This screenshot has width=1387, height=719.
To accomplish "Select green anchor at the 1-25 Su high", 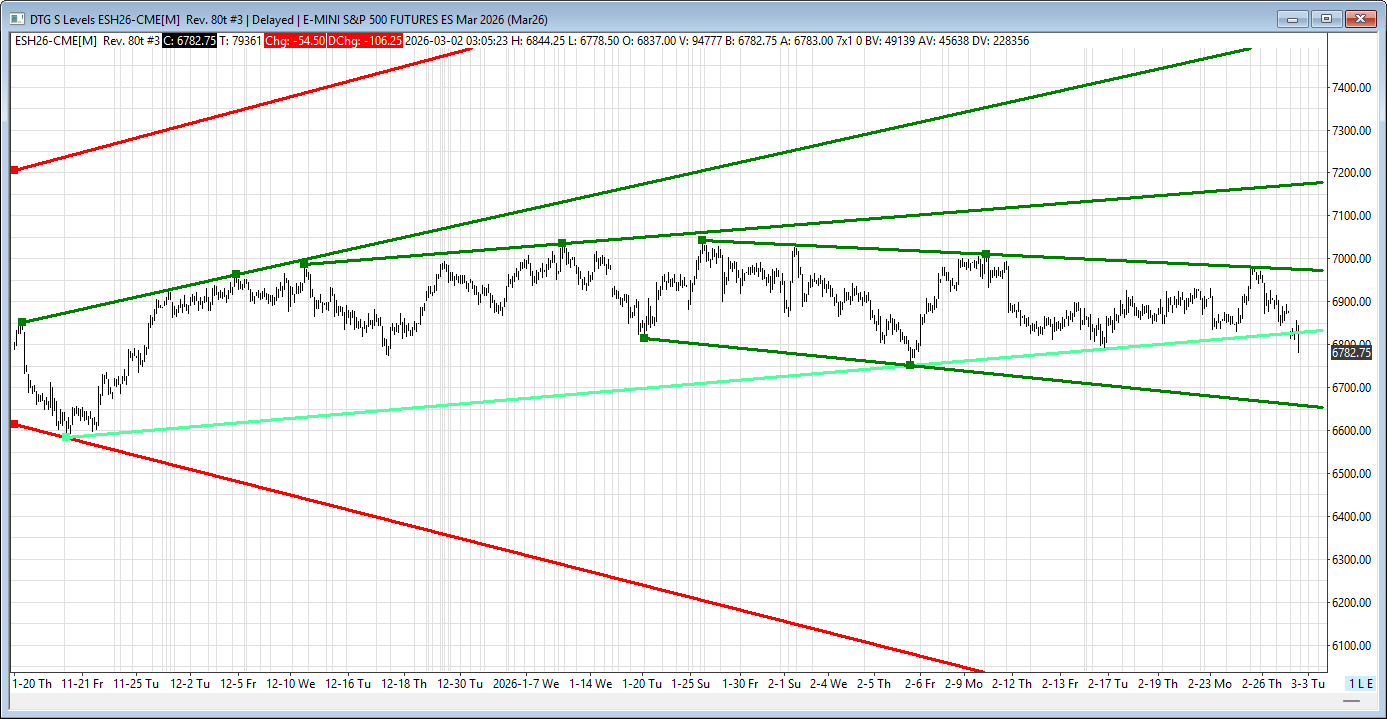I will [x=702, y=240].
